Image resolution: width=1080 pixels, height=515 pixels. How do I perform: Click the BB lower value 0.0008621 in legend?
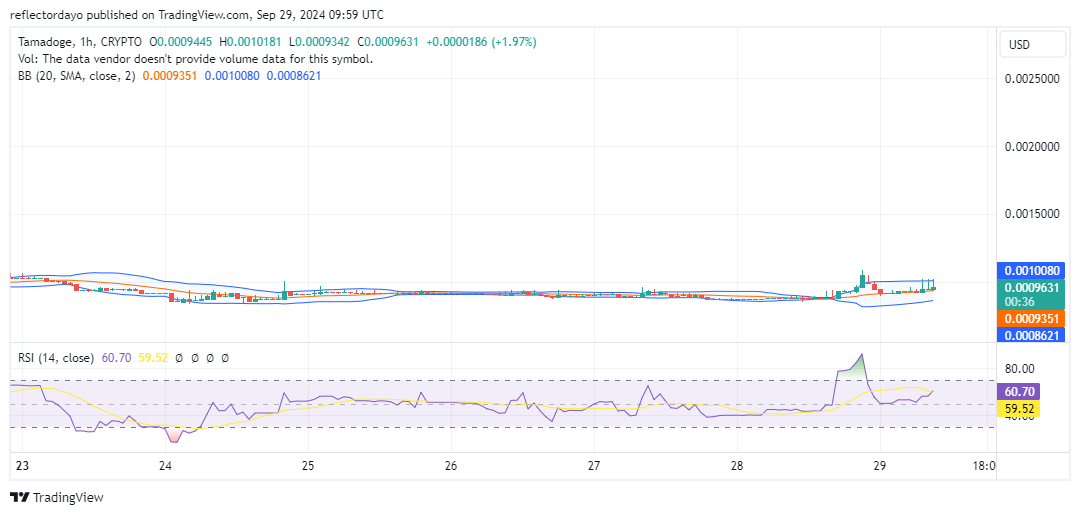tap(293, 76)
